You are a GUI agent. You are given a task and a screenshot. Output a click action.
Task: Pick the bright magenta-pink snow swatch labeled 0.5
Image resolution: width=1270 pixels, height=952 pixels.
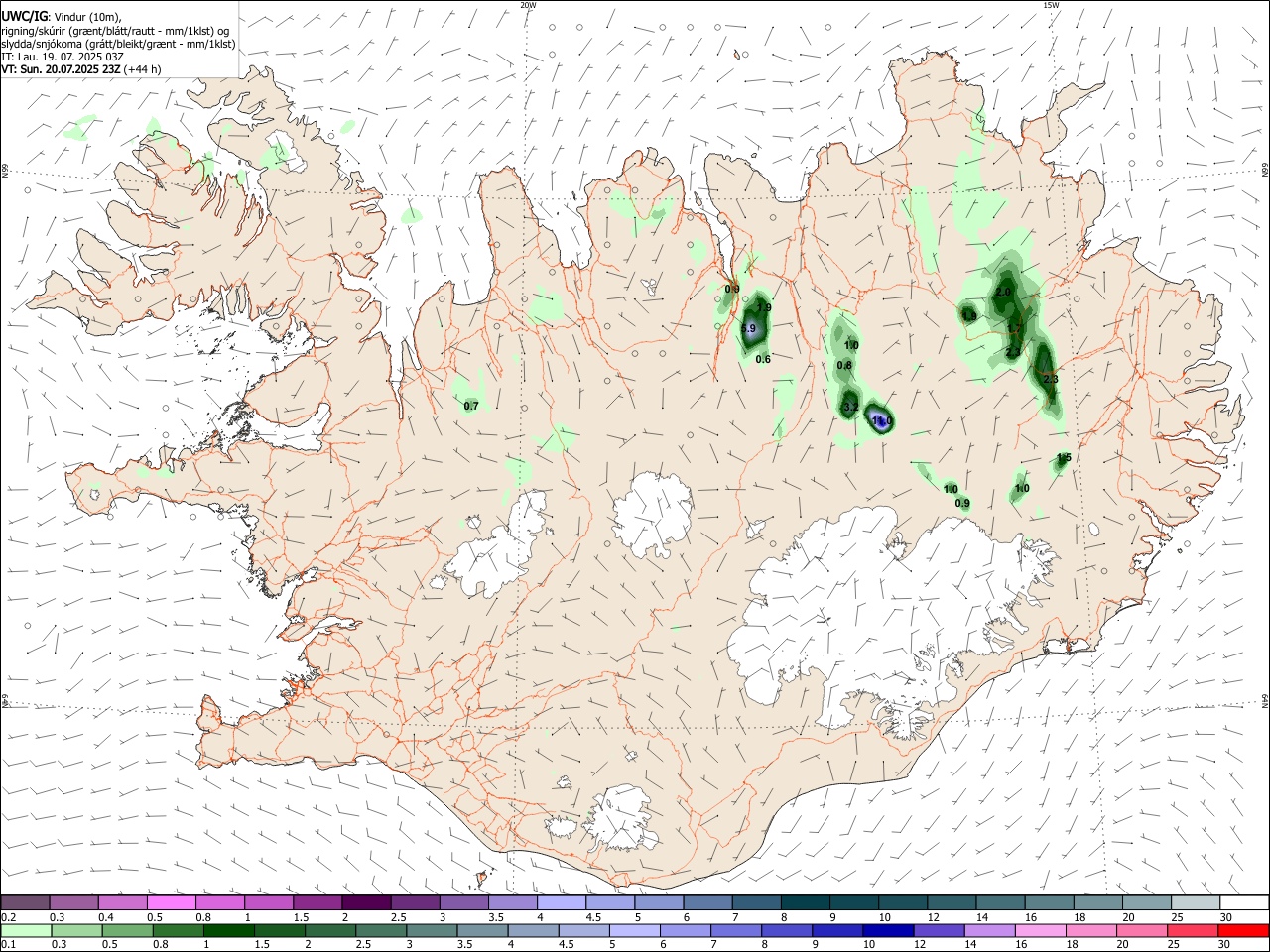[x=172, y=902]
